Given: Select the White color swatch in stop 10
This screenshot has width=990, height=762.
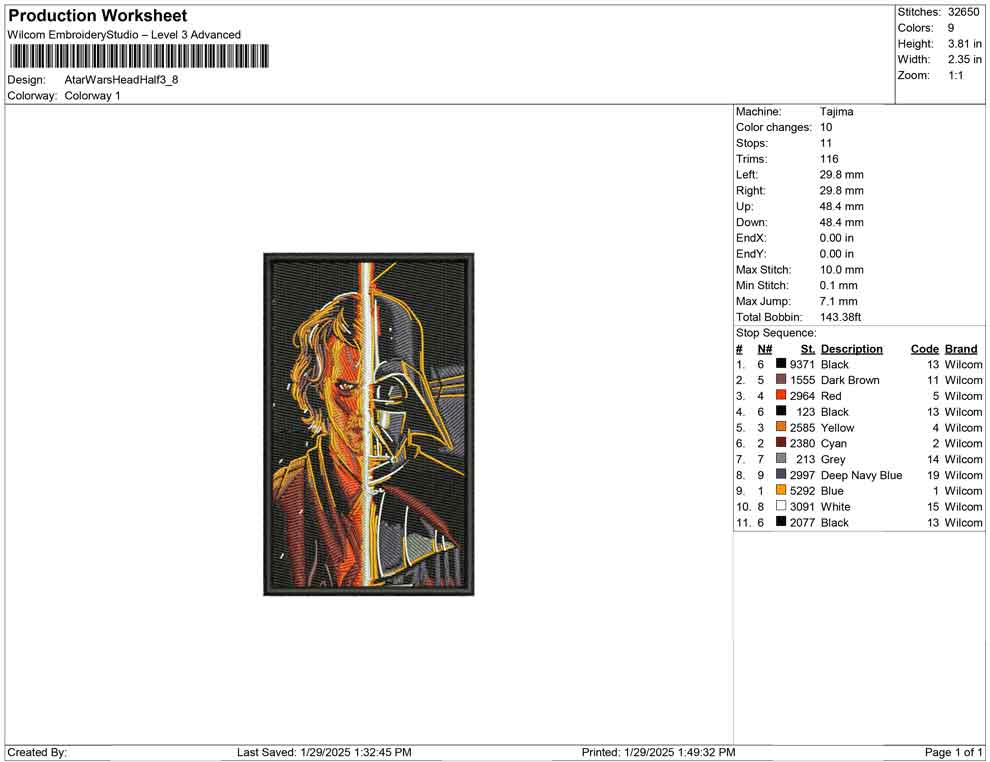Looking at the screenshot, I should (781, 506).
